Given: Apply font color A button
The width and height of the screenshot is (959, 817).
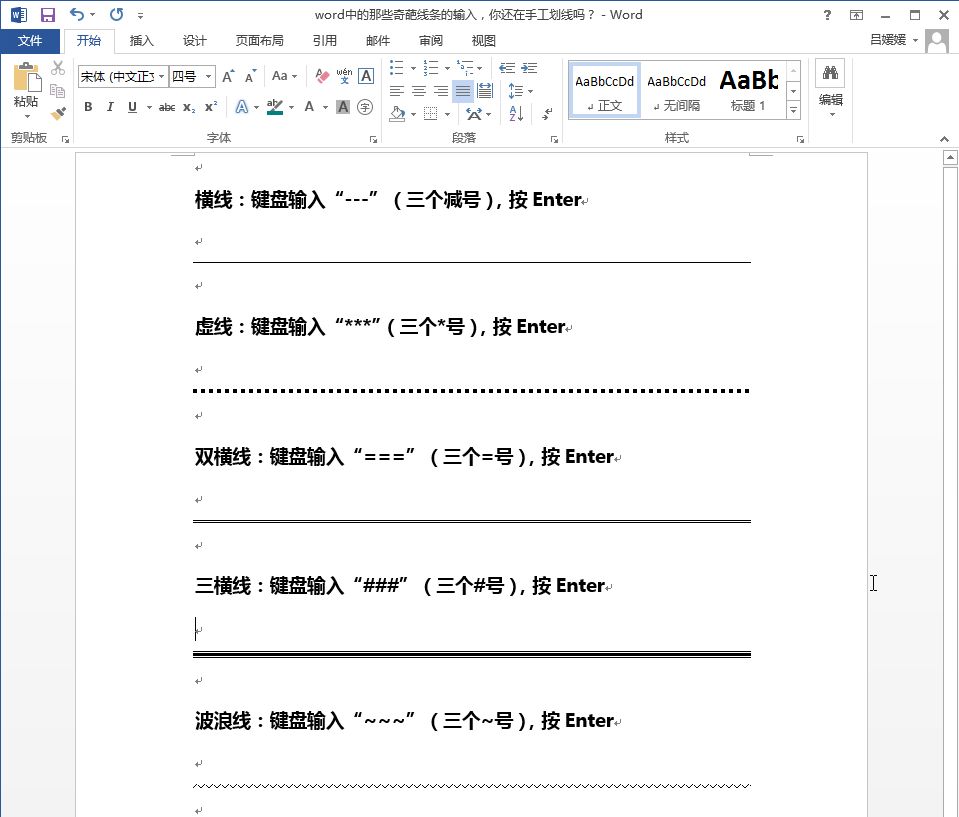Looking at the screenshot, I should [x=309, y=107].
